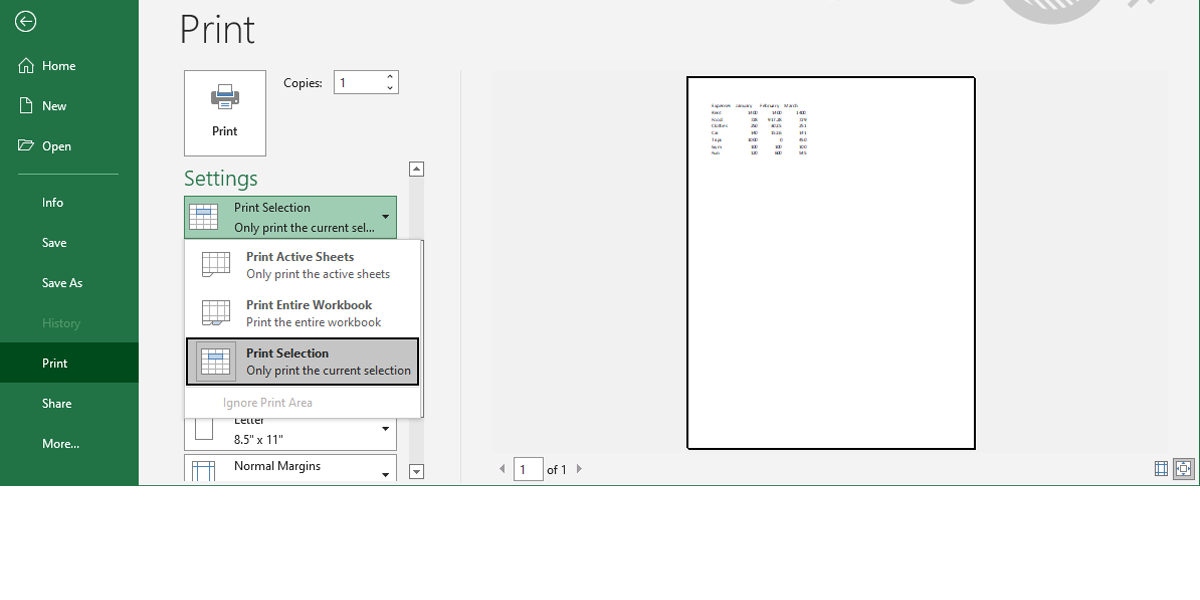Increase copies with the up arrow
This screenshot has height=600, width=1200.
pos(390,77)
